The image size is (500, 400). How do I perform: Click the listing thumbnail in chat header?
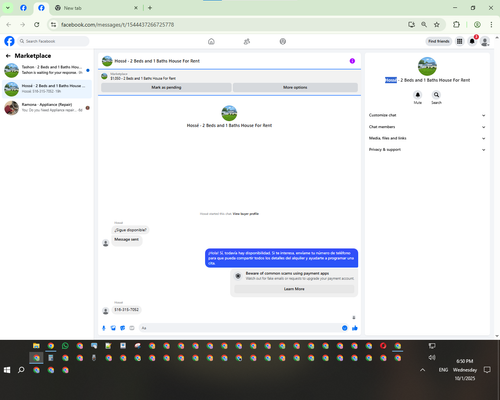(x=107, y=61)
